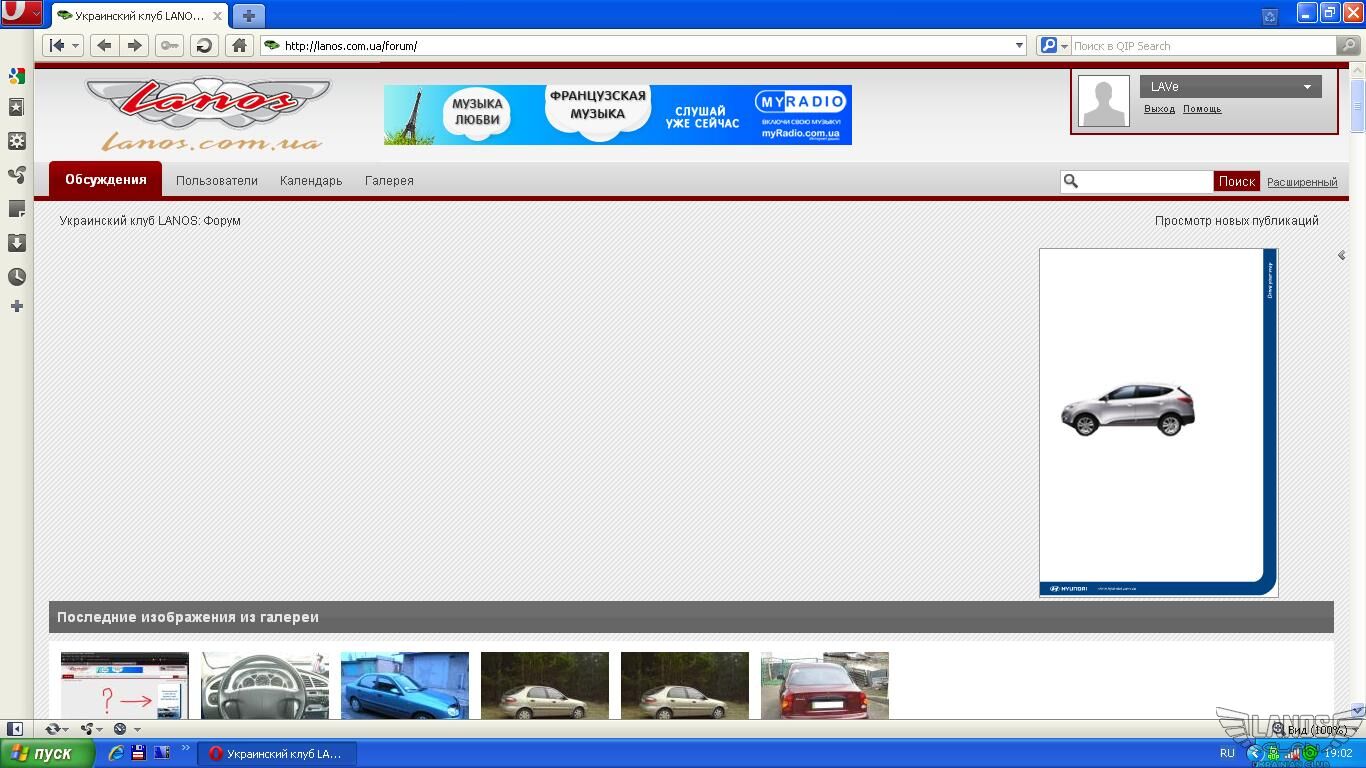Collapse the forum right sidebar arrow
This screenshot has height=768, width=1366.
pyautogui.click(x=1341, y=256)
